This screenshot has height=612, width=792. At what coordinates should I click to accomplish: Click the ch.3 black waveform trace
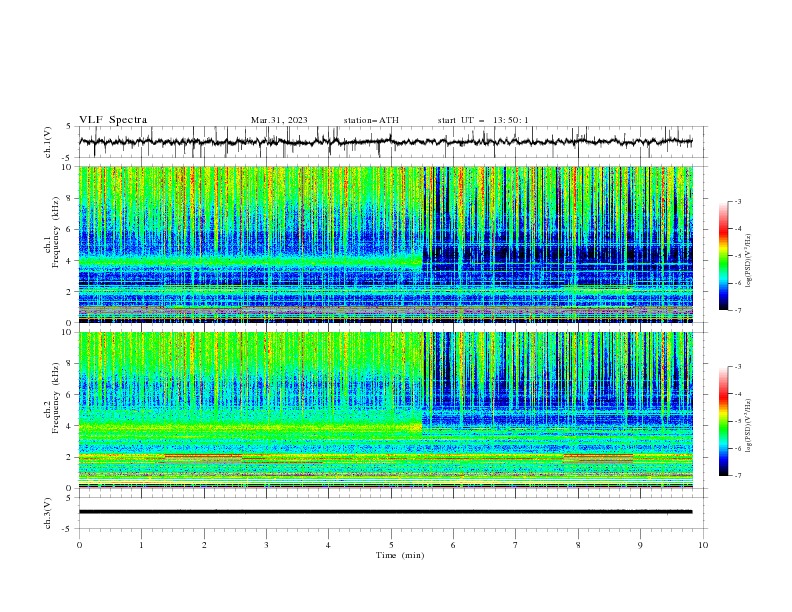tap(386, 512)
